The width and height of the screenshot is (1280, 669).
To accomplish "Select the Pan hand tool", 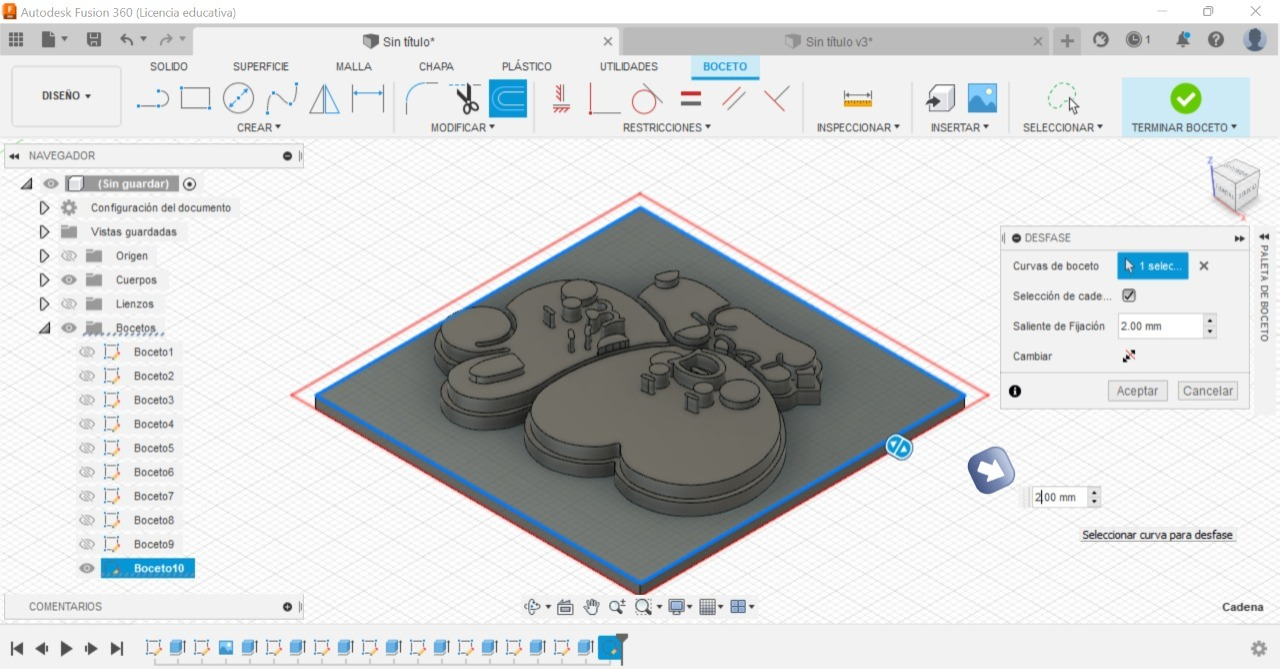I will coord(591,606).
